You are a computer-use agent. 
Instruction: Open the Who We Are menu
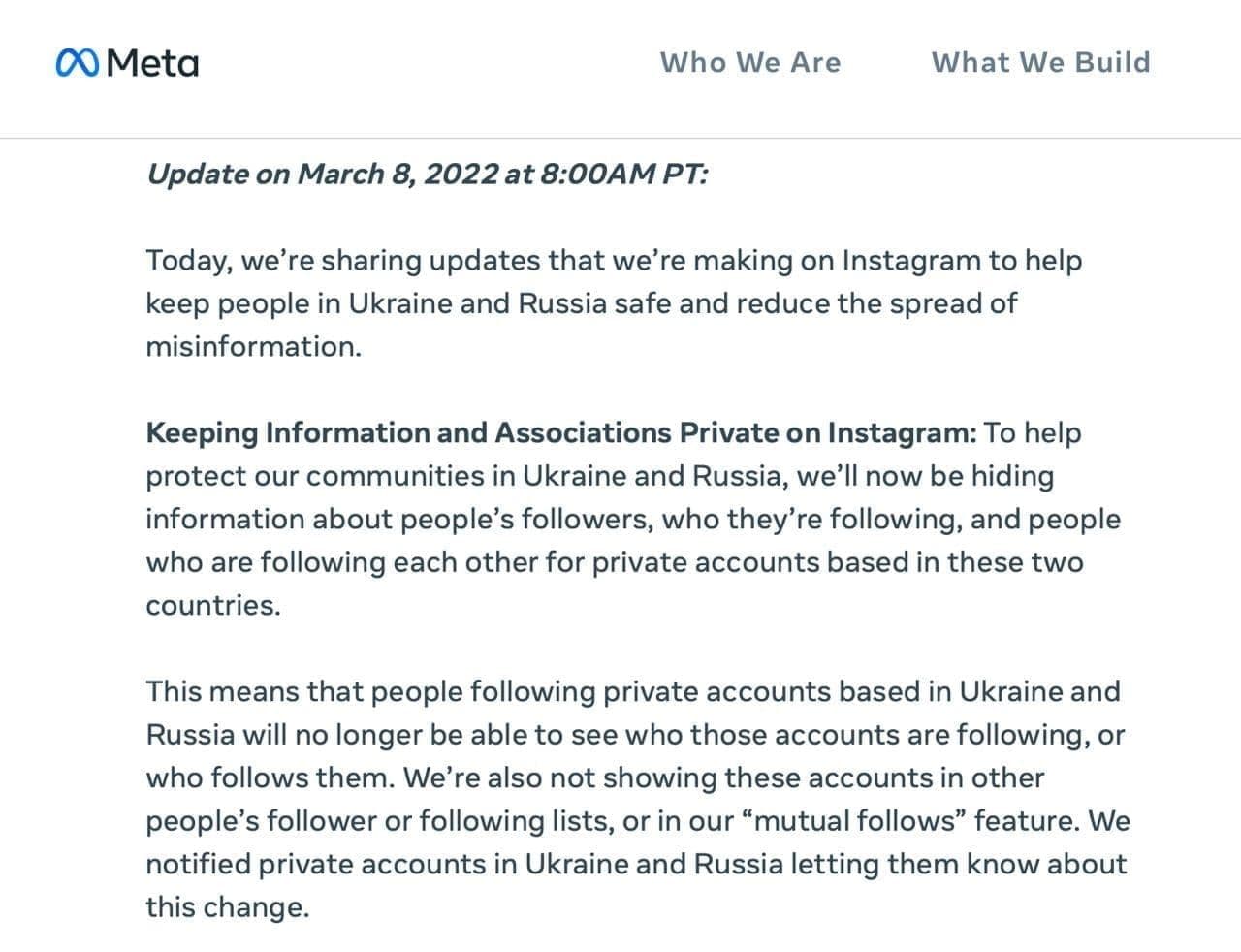752,62
